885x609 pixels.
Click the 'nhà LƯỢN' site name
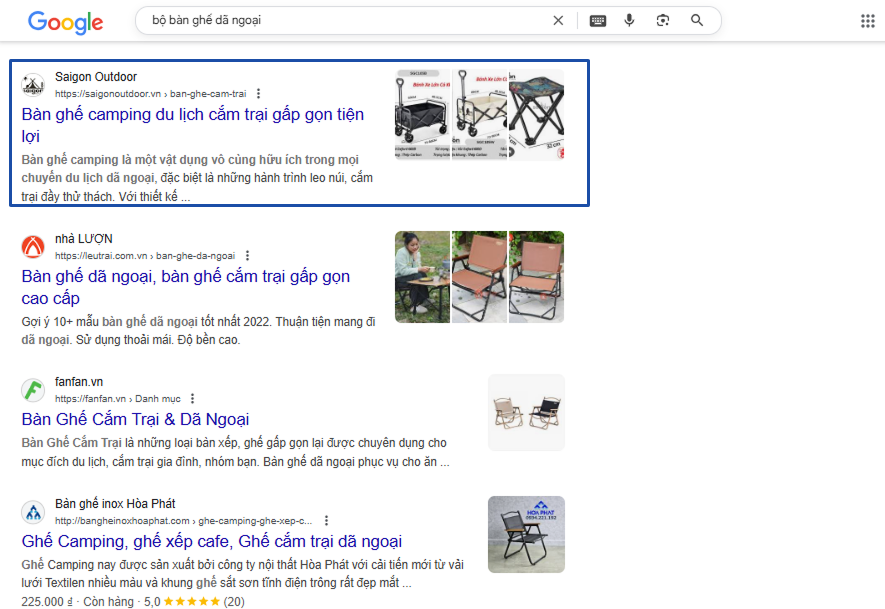point(84,239)
